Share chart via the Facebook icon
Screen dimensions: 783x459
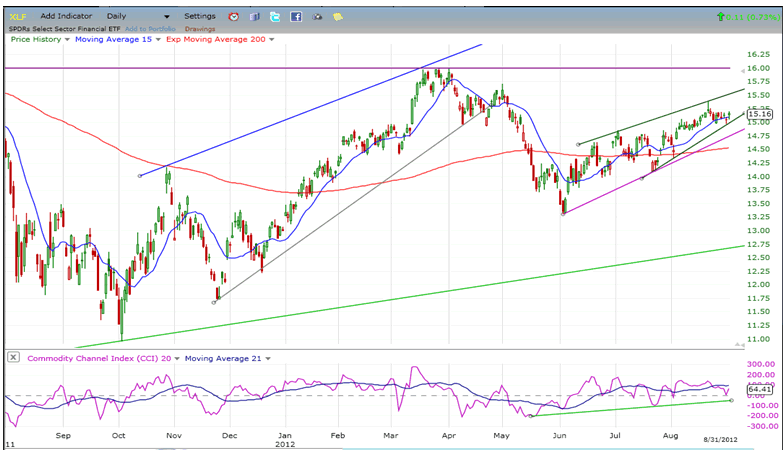296,17
